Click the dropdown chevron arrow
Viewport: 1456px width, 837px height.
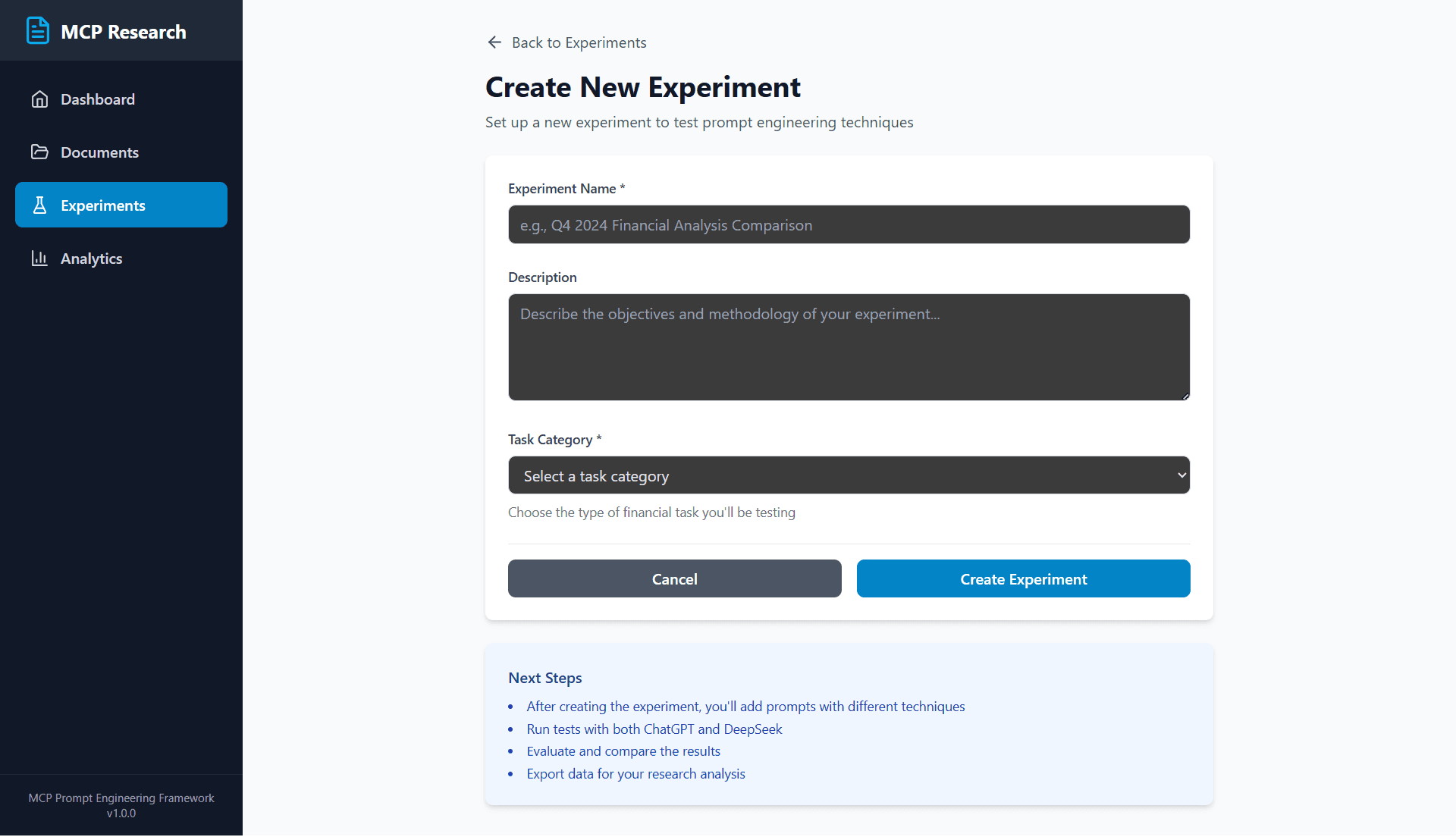[1181, 475]
